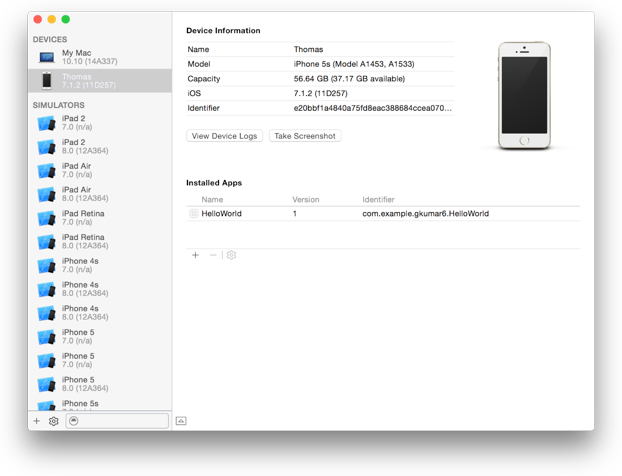The width and height of the screenshot is (622, 476).
Task: Select the Thomas iPhone device
Action: [x=100, y=81]
